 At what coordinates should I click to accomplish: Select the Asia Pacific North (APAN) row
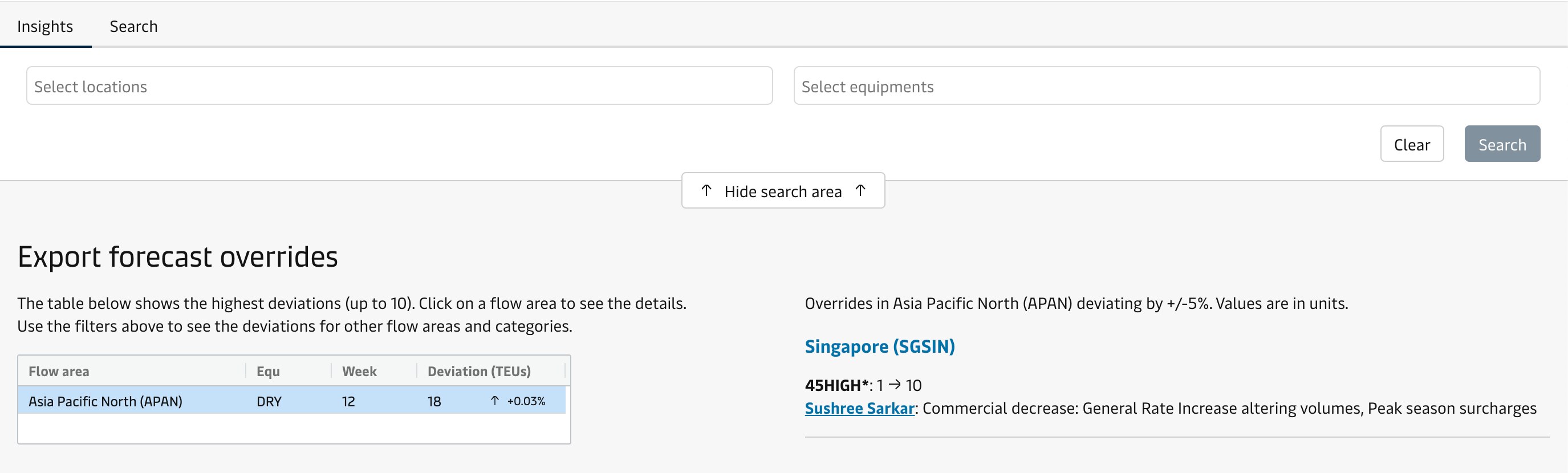coord(105,401)
